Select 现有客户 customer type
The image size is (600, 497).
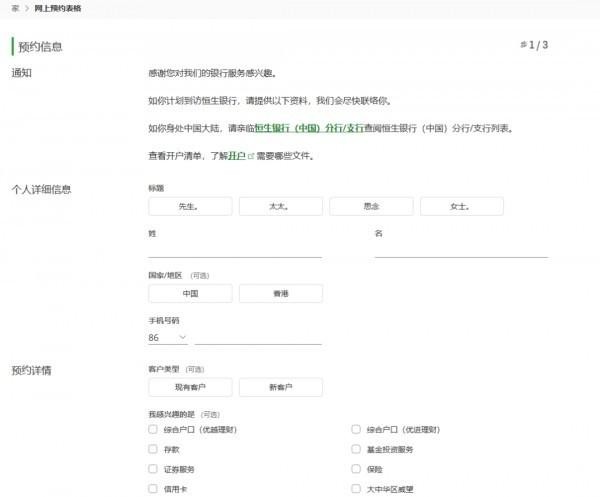click(x=190, y=387)
